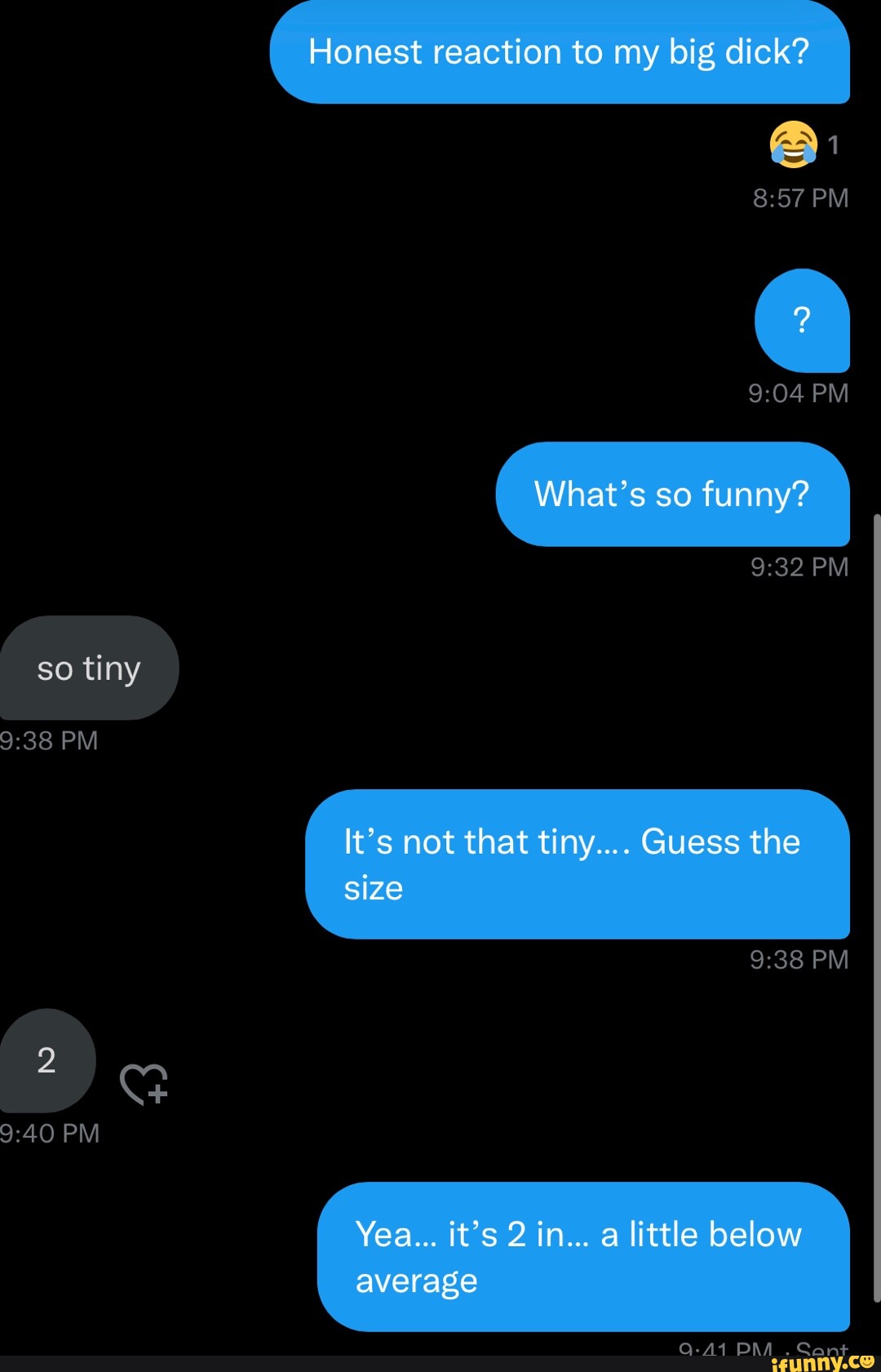Click the 9:38 PM timestamp under 'so tiny'
This screenshot has width=881, height=1372.
pyautogui.click(x=49, y=740)
